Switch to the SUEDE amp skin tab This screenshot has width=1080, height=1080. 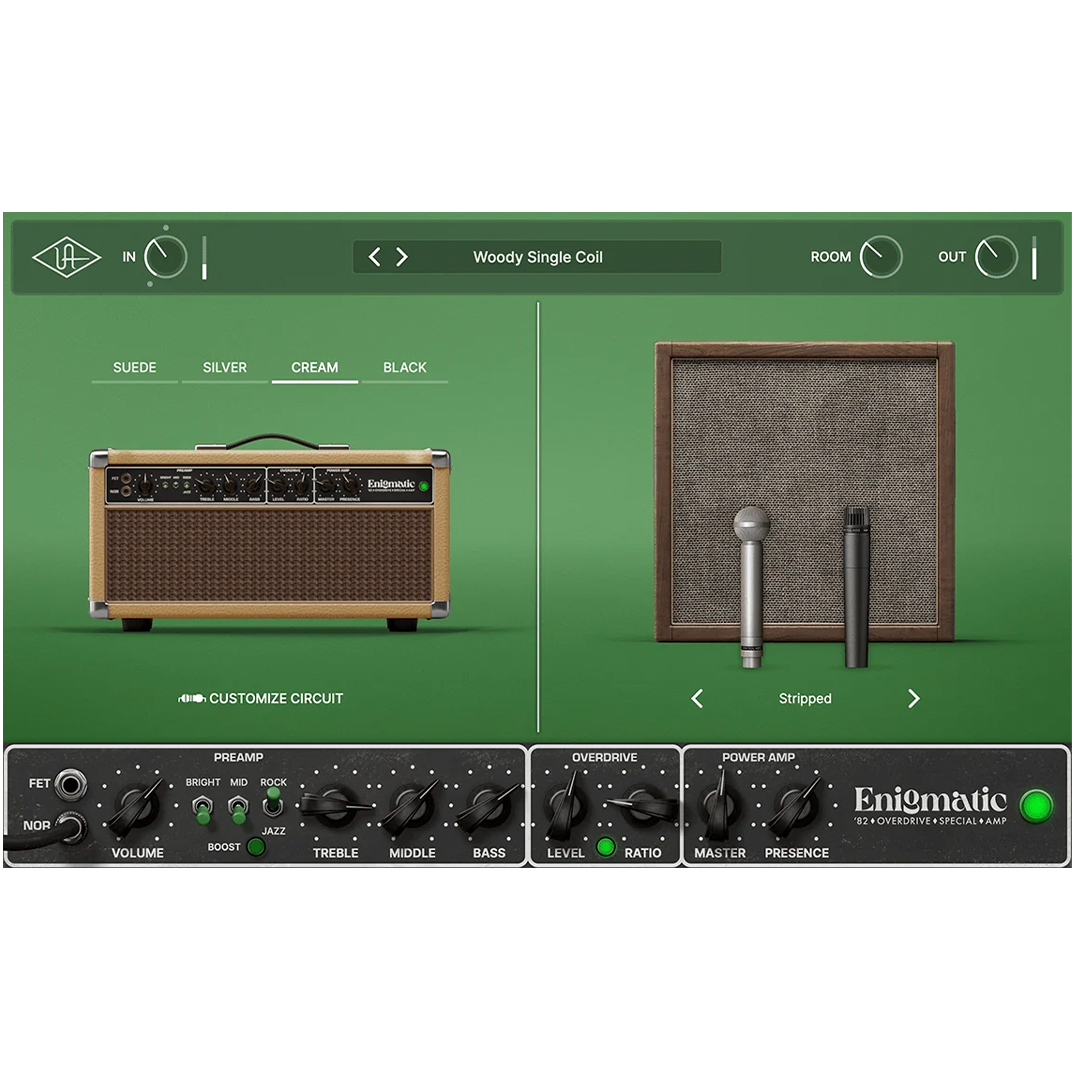point(135,368)
